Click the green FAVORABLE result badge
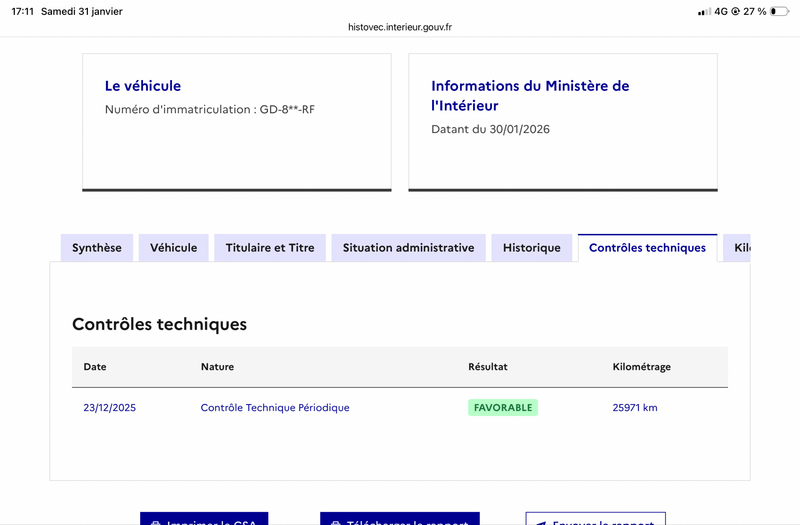 (x=503, y=408)
